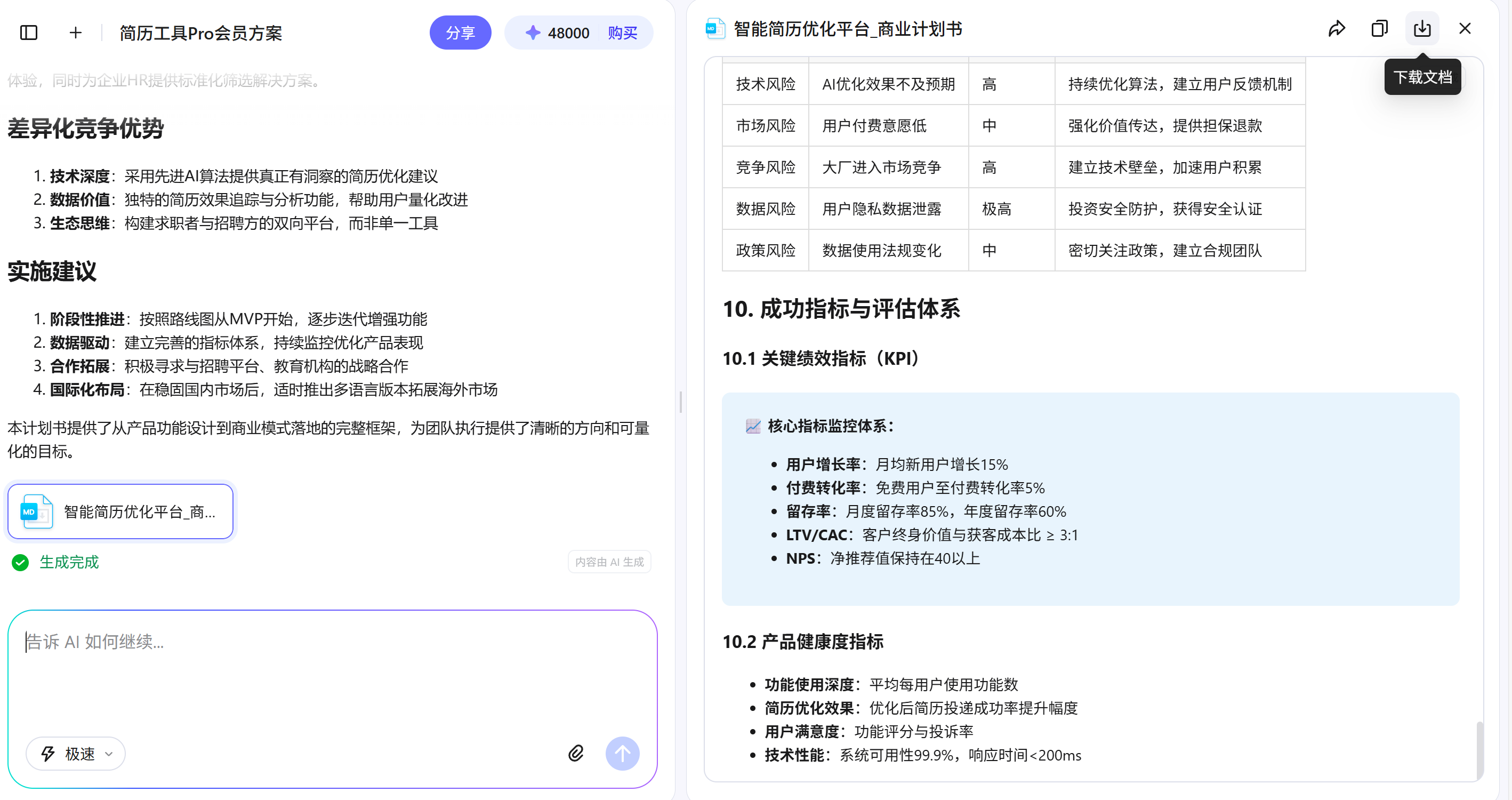
Task: Click the attachment paperclip icon
Action: click(x=576, y=753)
